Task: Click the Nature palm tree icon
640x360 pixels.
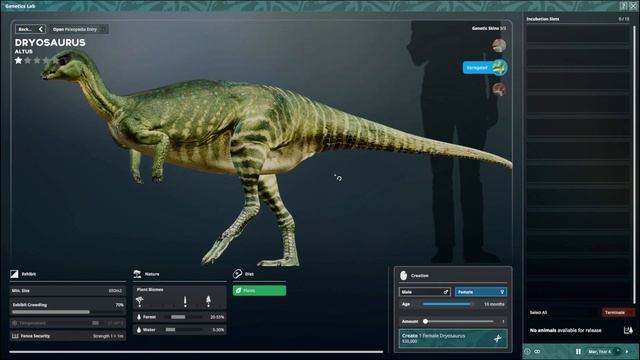Action: tap(137, 274)
